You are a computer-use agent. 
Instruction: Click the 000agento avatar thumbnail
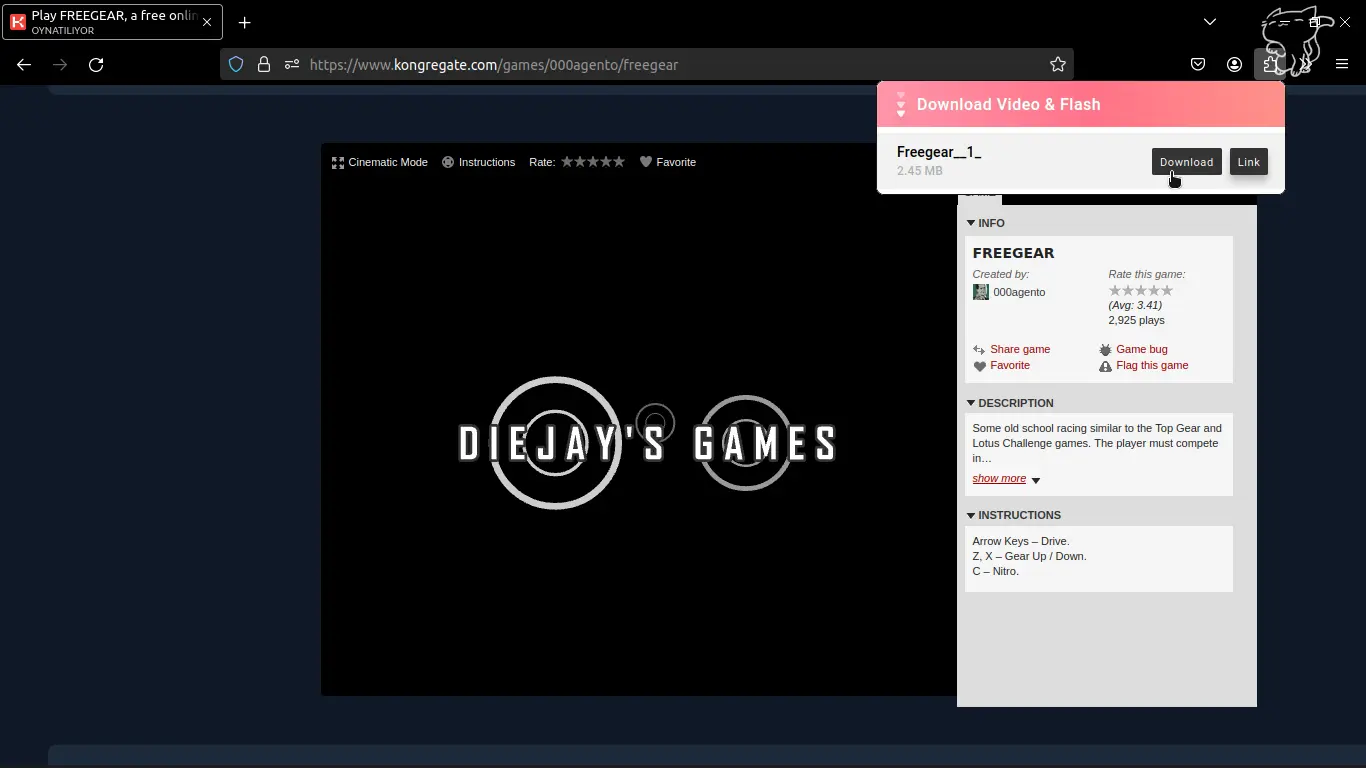(981, 292)
